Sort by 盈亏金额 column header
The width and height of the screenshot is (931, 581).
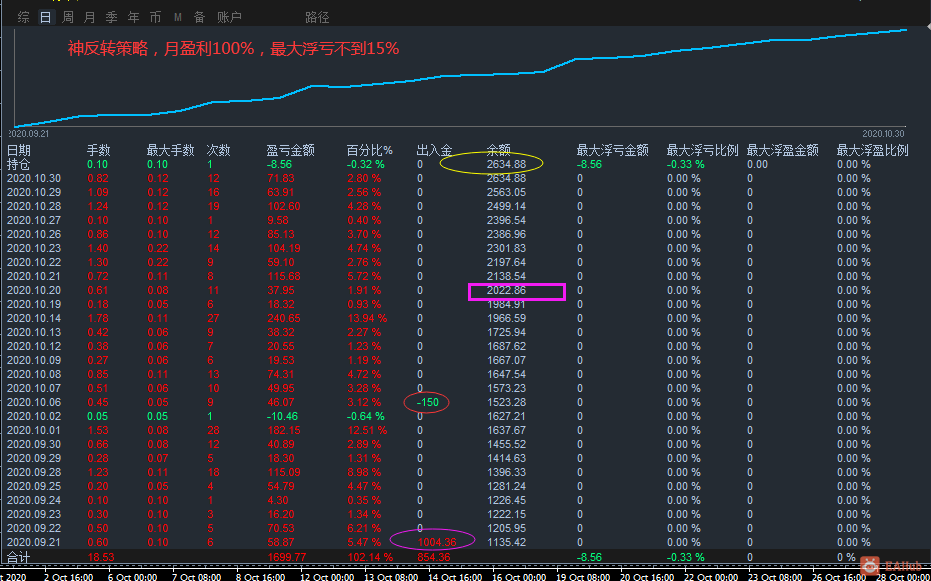[290, 150]
